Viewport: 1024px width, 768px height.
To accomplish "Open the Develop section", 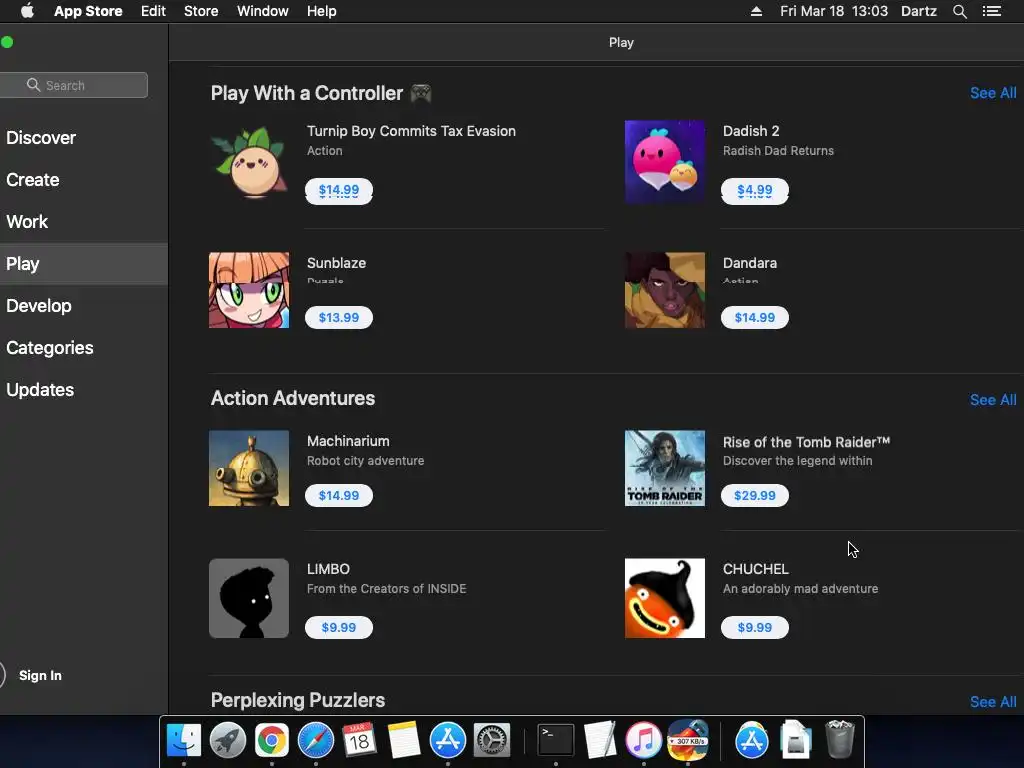I will (39, 306).
